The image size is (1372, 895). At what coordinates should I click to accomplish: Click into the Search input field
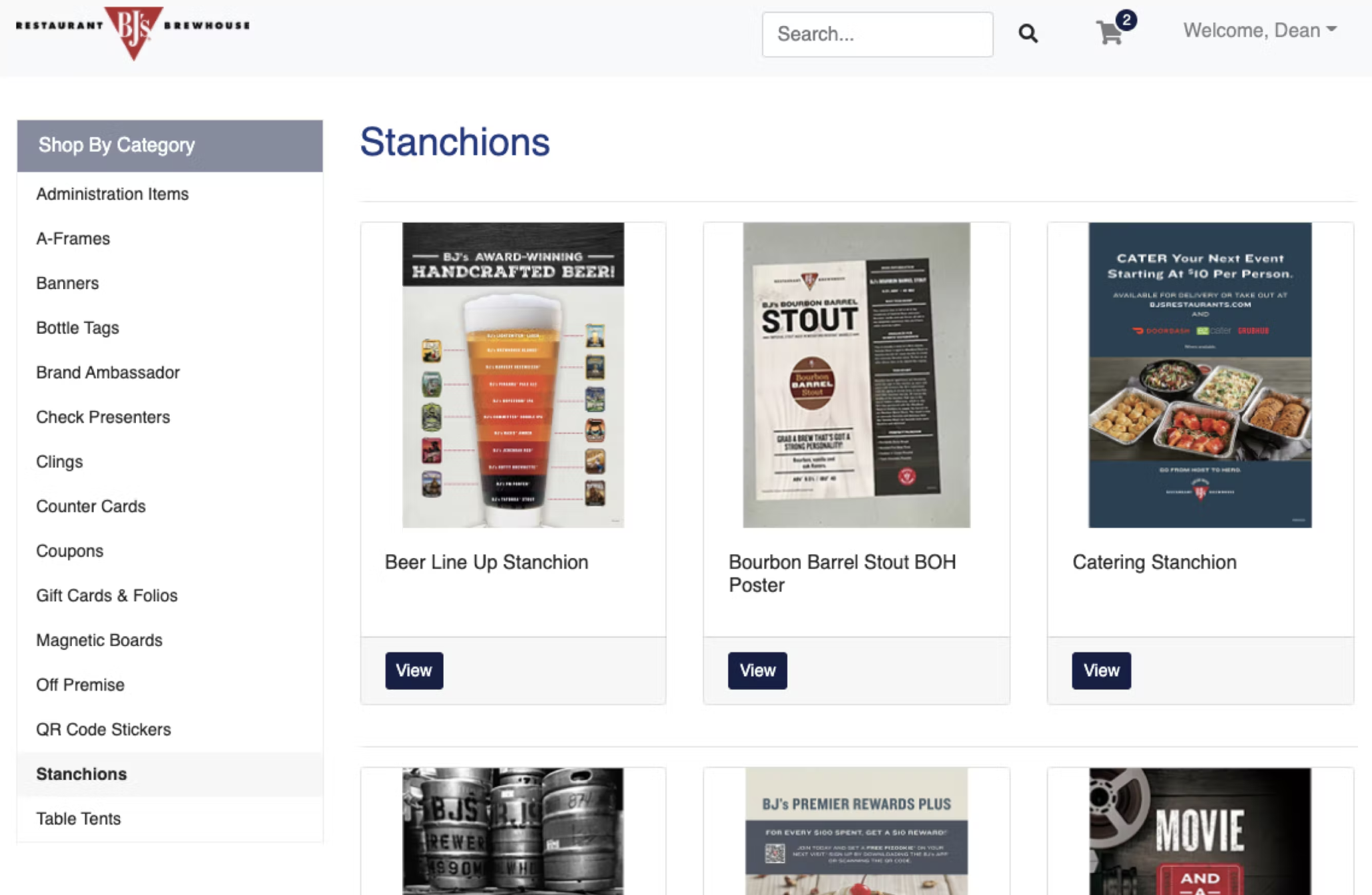[876, 34]
